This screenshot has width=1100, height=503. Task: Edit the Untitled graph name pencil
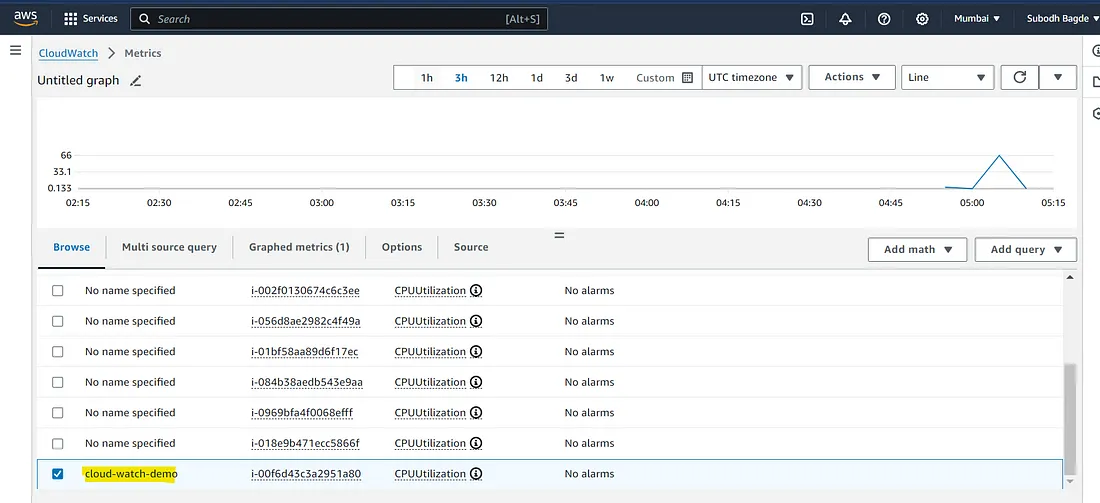[x=136, y=81]
